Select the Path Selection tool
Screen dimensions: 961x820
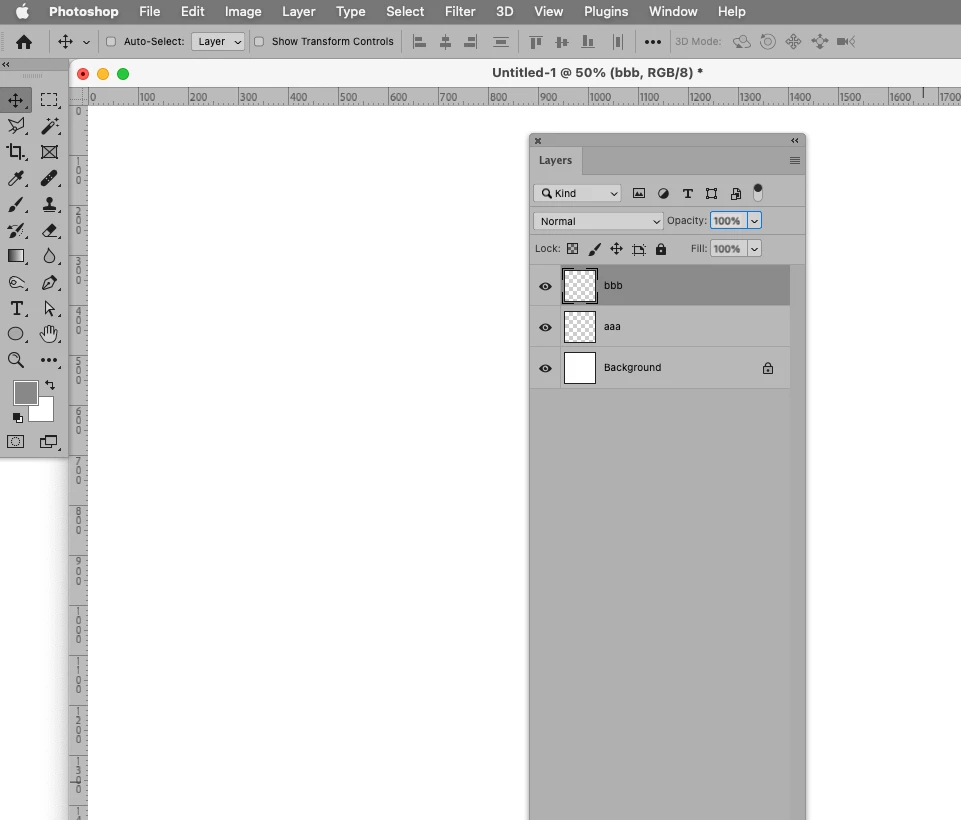pos(49,308)
